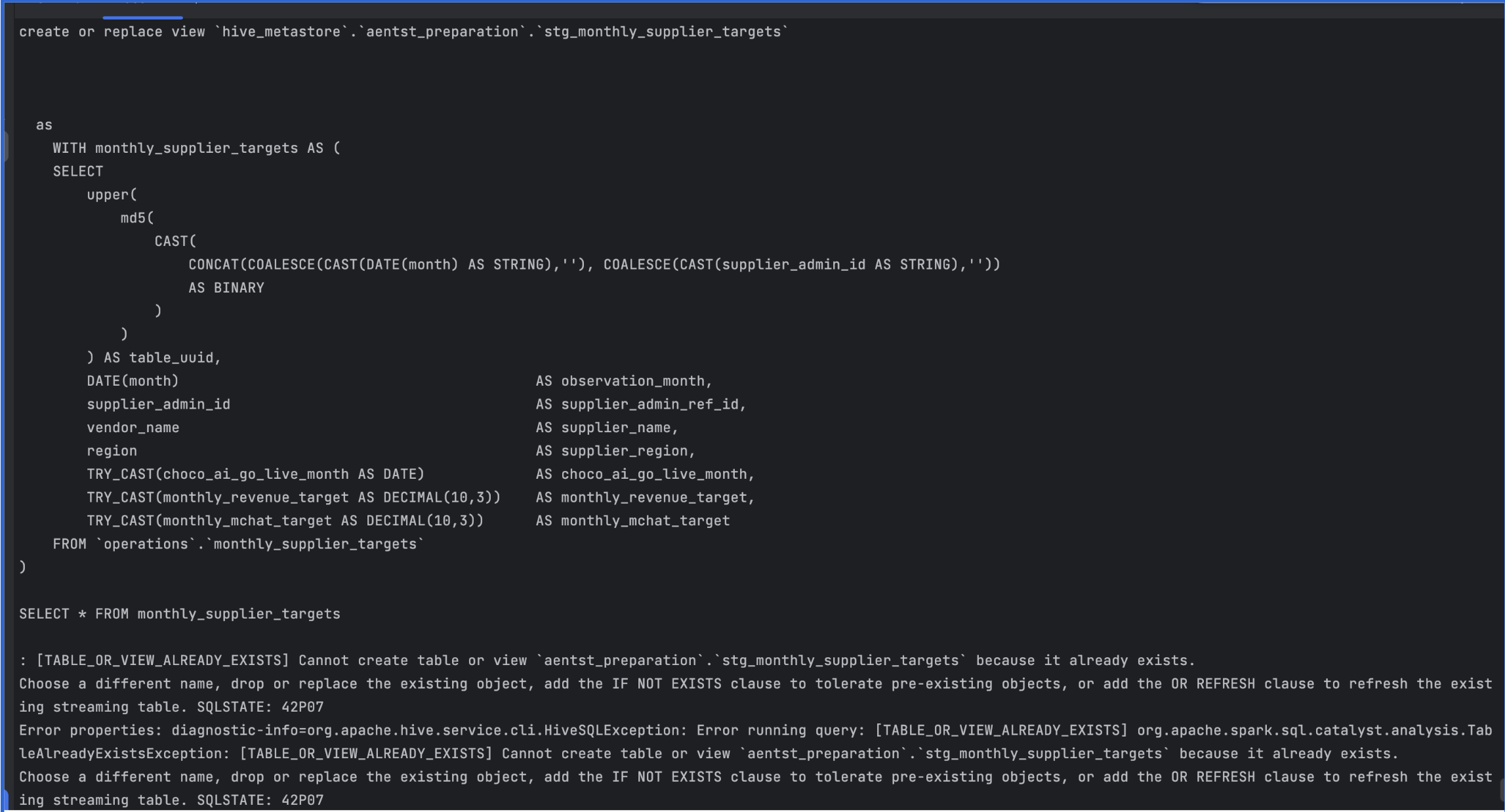Click the view name stg_monthly_supplier_targets
The height and width of the screenshot is (812, 1505).
[661, 31]
